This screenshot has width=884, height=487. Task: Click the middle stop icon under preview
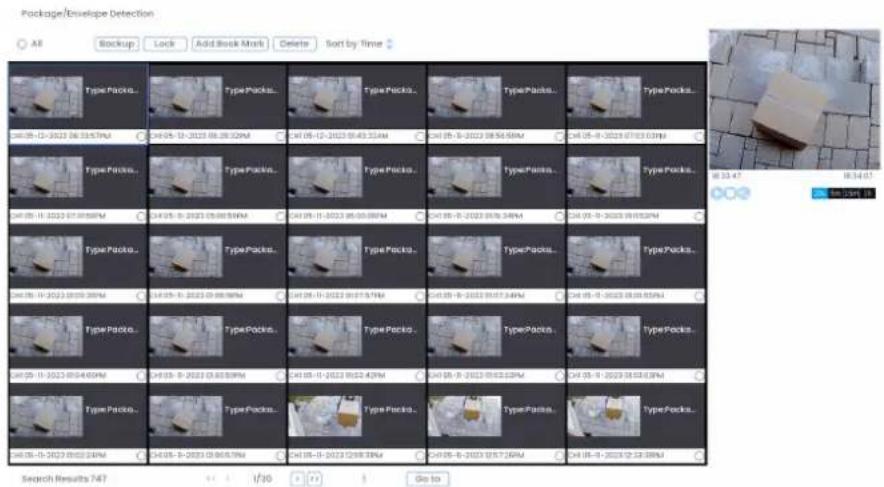pyautogui.click(x=731, y=193)
